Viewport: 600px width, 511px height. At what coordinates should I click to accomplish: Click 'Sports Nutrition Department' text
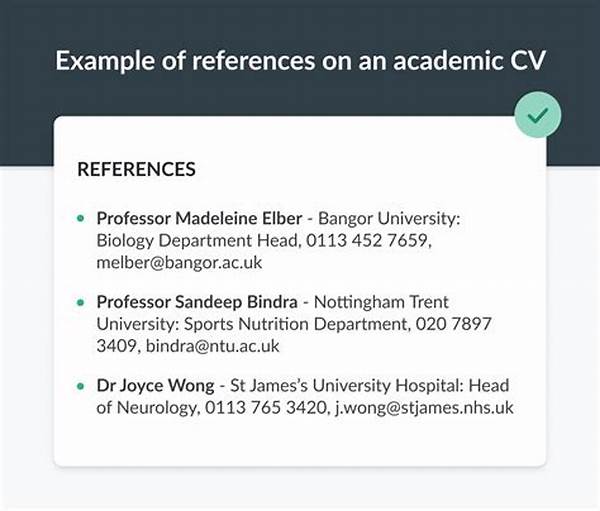click(297, 324)
